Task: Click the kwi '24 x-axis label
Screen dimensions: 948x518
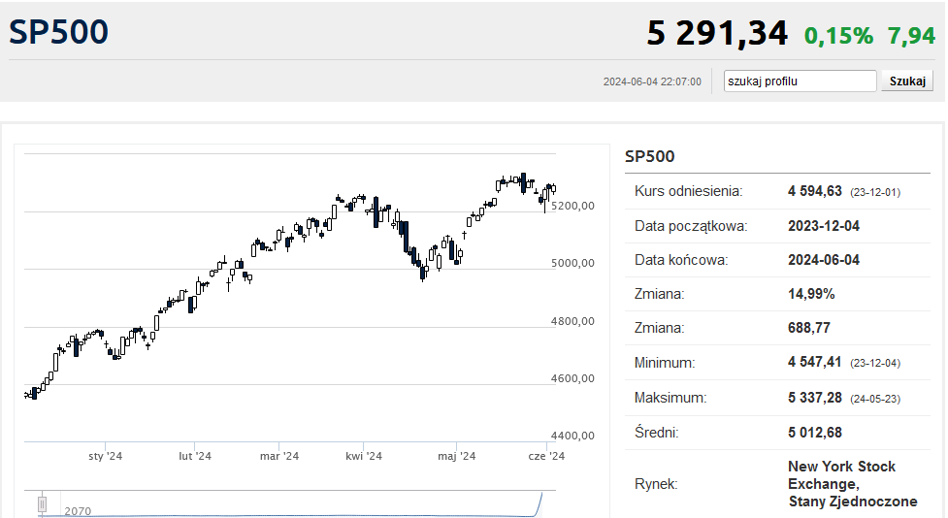Action: (x=363, y=456)
